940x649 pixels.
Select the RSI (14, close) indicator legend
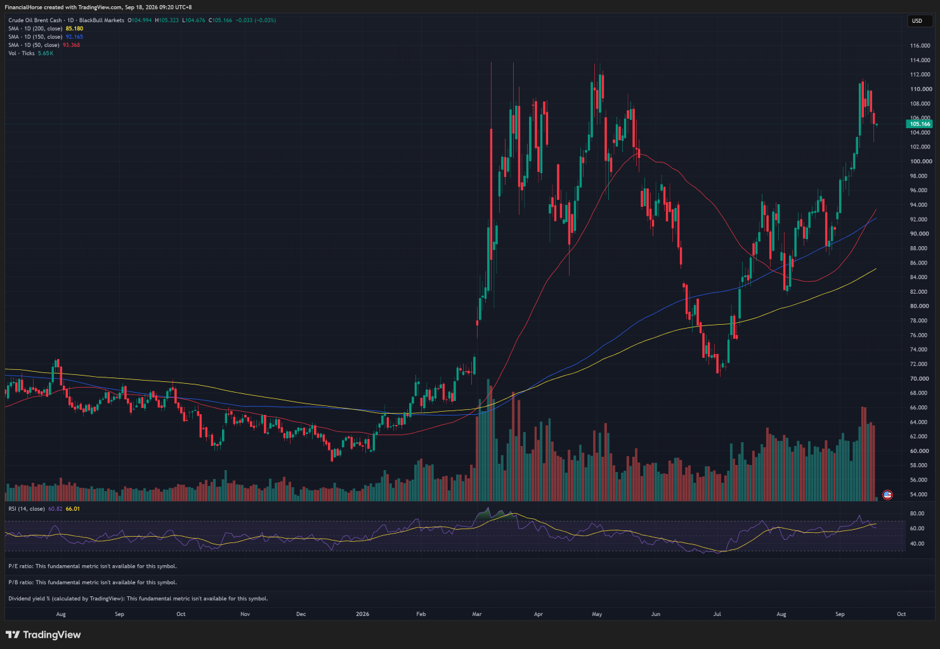coord(26,509)
